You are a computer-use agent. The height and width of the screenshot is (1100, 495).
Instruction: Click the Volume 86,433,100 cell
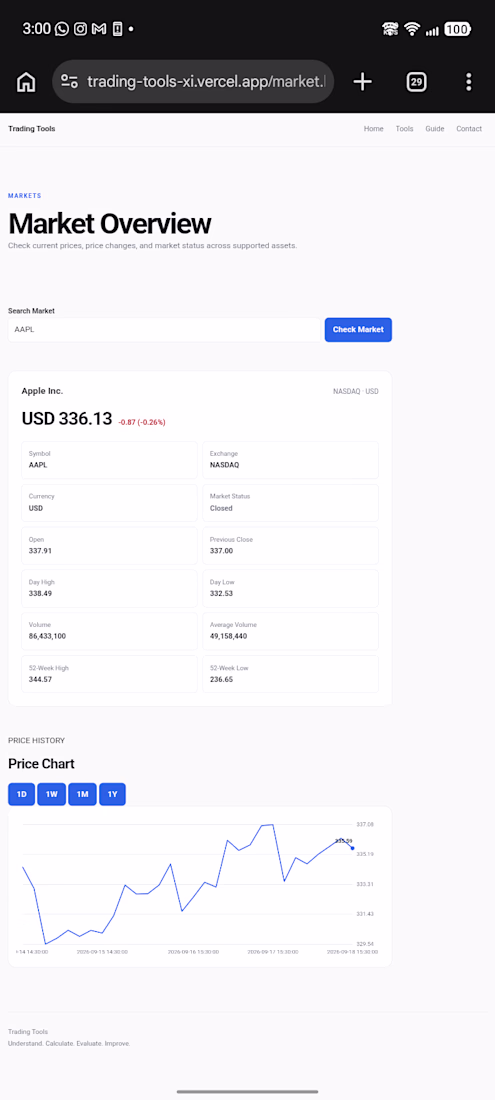tap(109, 631)
